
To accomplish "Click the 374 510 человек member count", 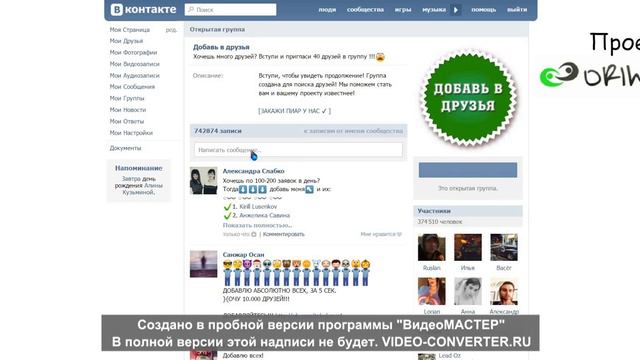I will tap(440, 222).
